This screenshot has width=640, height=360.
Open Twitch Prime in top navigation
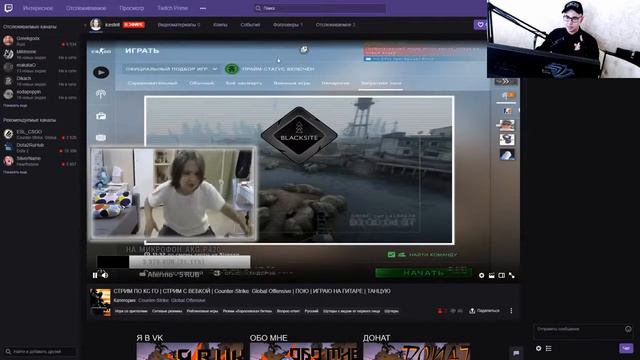172,8
